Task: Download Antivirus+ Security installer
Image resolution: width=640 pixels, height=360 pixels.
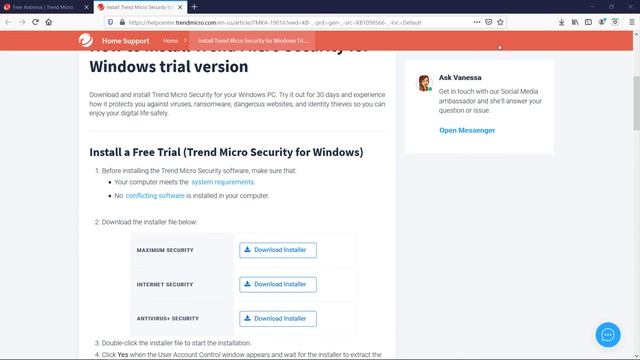Action: [278, 318]
